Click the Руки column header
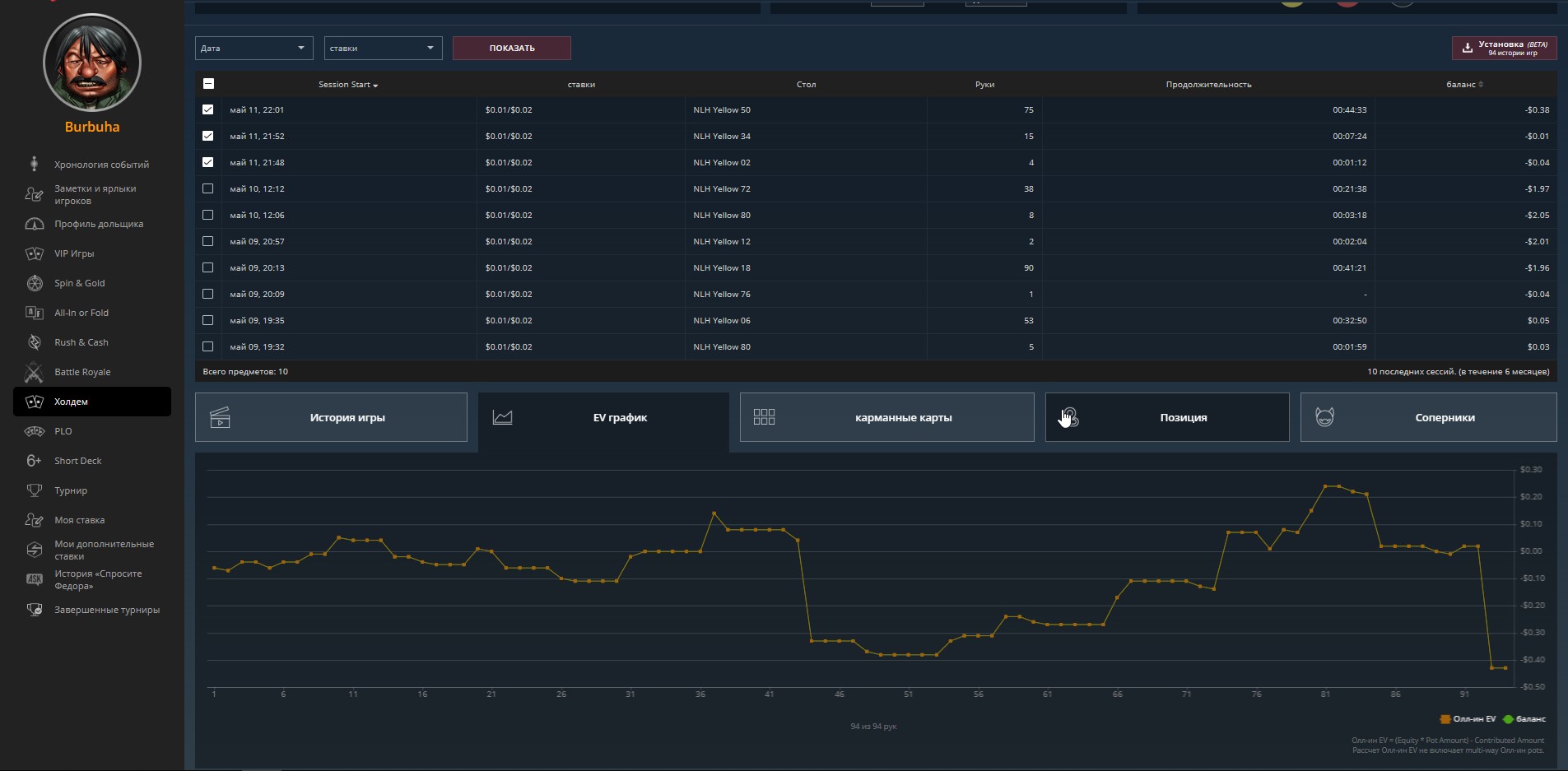The height and width of the screenshot is (771, 1568). click(984, 85)
